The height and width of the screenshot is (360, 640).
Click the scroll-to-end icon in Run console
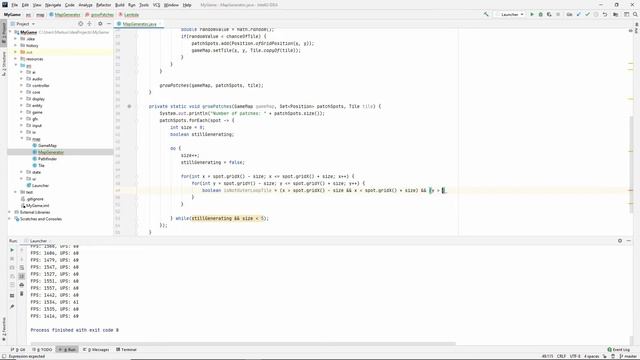point(22,276)
